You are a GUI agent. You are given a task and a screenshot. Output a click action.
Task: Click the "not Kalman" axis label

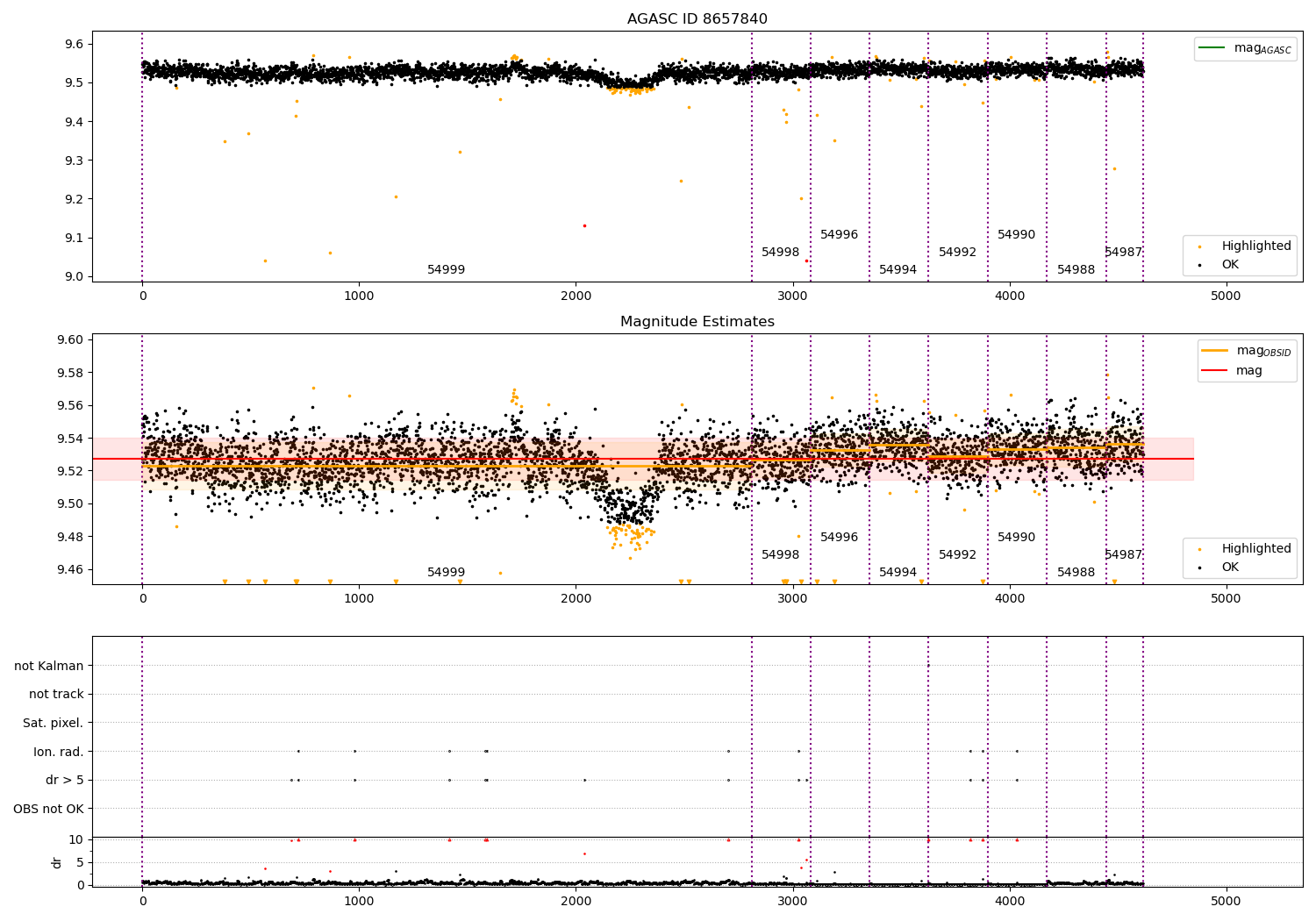pyautogui.click(x=49, y=666)
